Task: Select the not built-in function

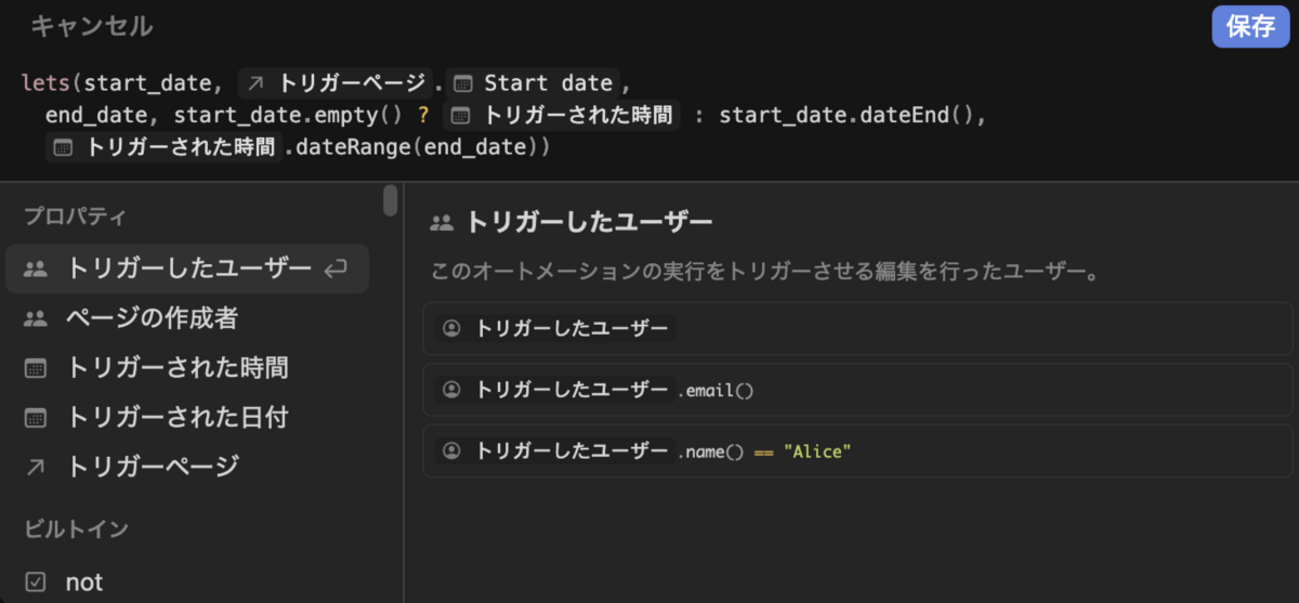Action: [187, 582]
